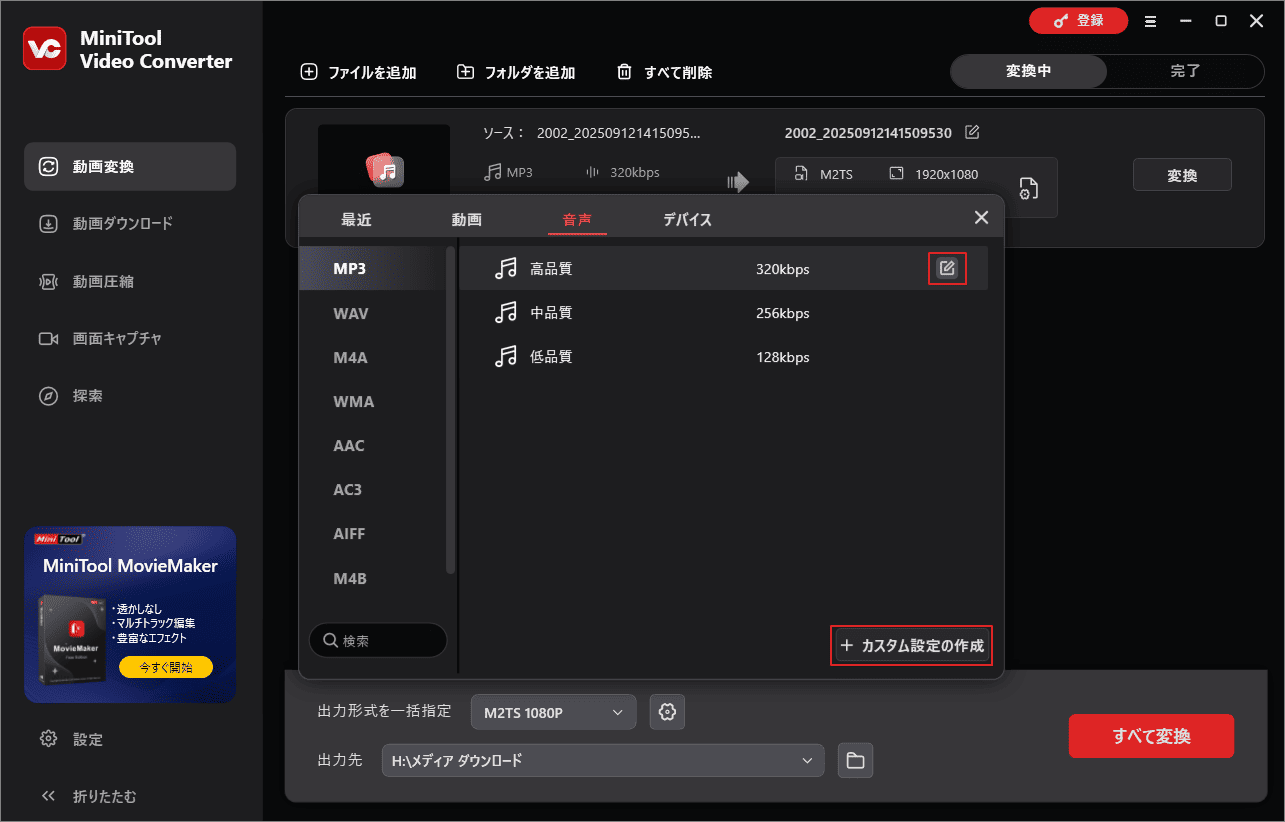Close the format selection popup

[x=981, y=218]
